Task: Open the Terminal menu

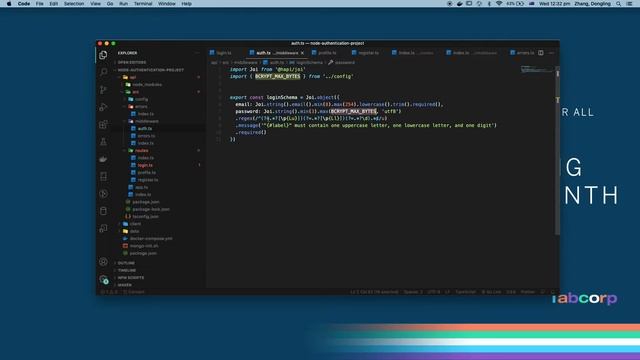Action: point(143,4)
